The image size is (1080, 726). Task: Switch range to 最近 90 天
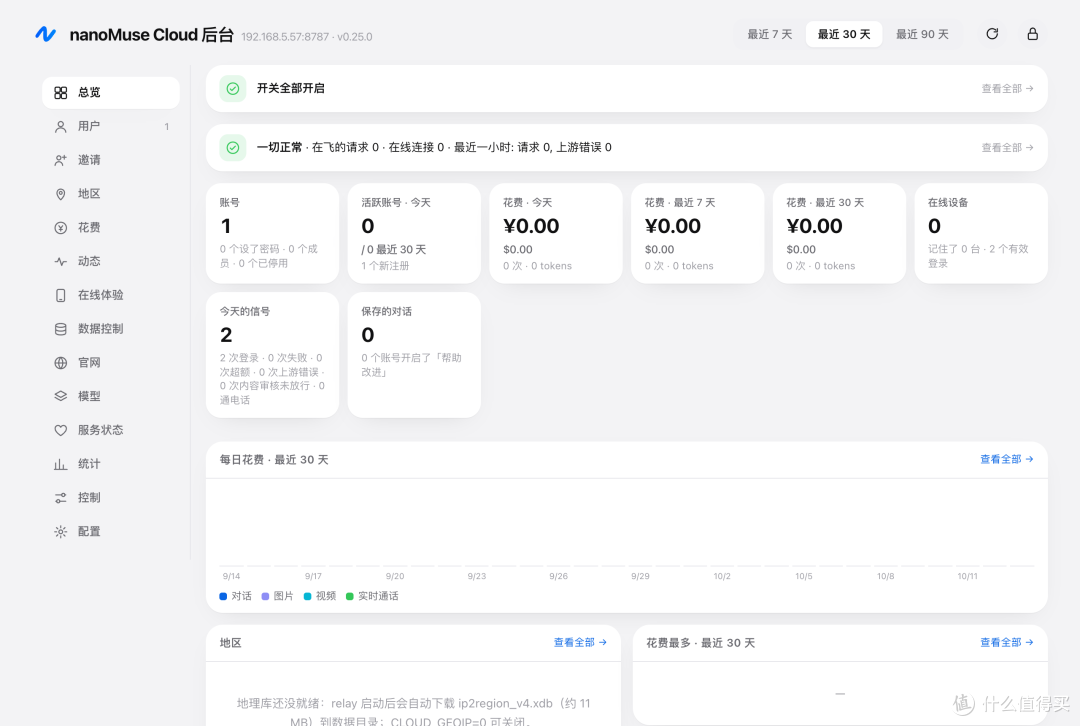pyautogui.click(x=922, y=34)
